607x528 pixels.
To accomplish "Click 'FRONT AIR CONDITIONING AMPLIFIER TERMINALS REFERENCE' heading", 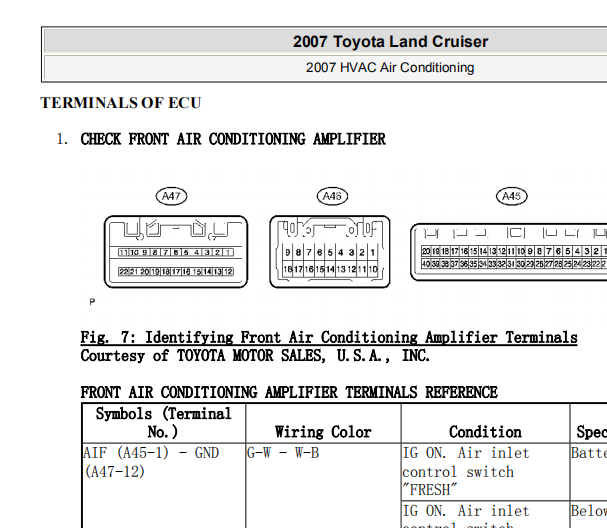I will point(289,393).
